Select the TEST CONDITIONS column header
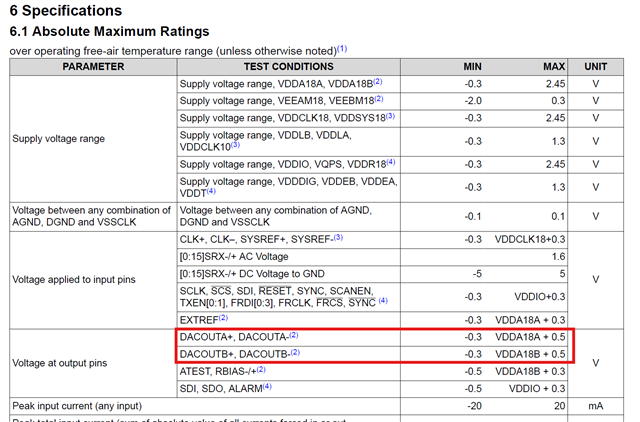This screenshot has height=422, width=640. tap(289, 67)
